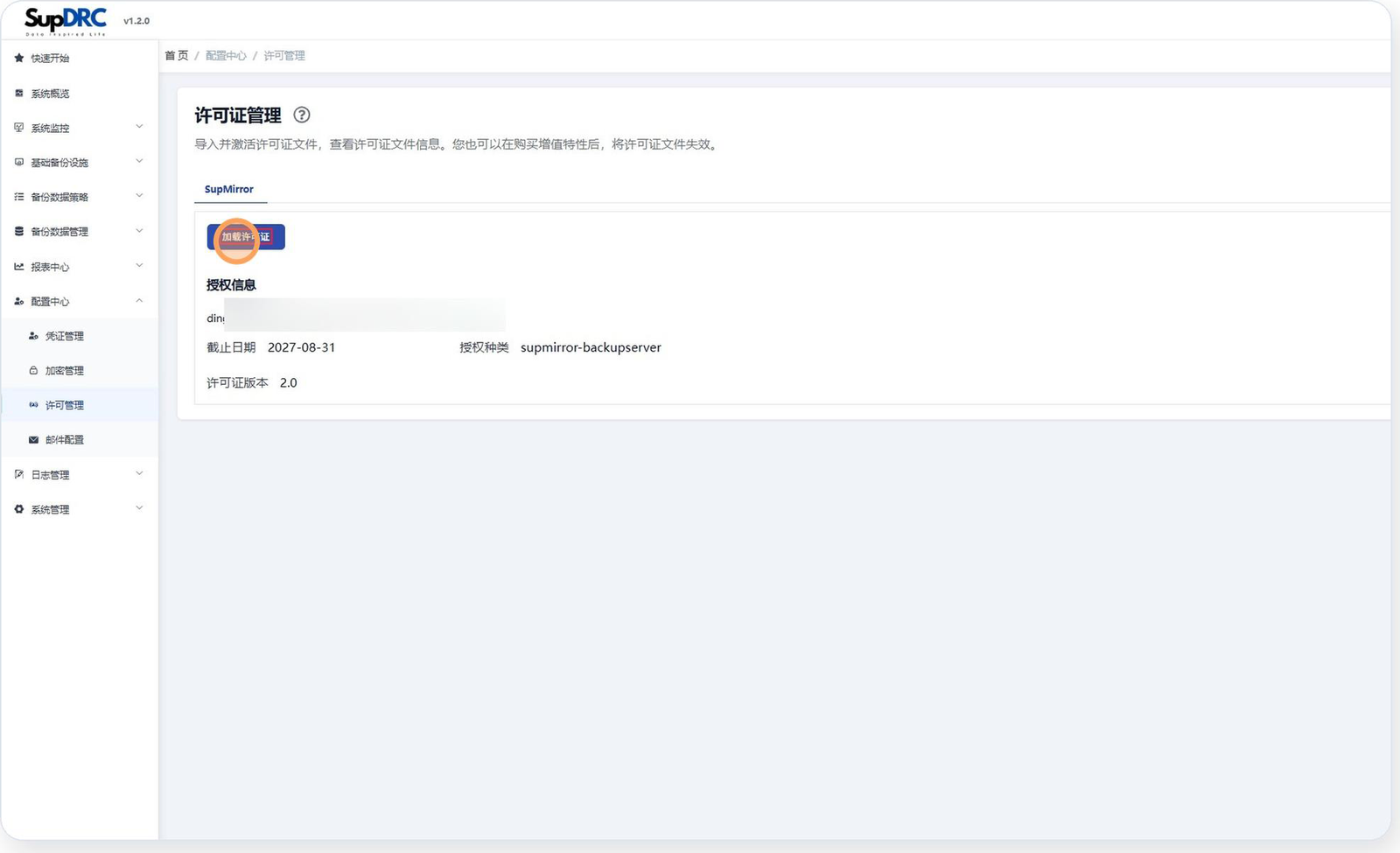Click the 邮件配置 envelope icon

coord(33,440)
